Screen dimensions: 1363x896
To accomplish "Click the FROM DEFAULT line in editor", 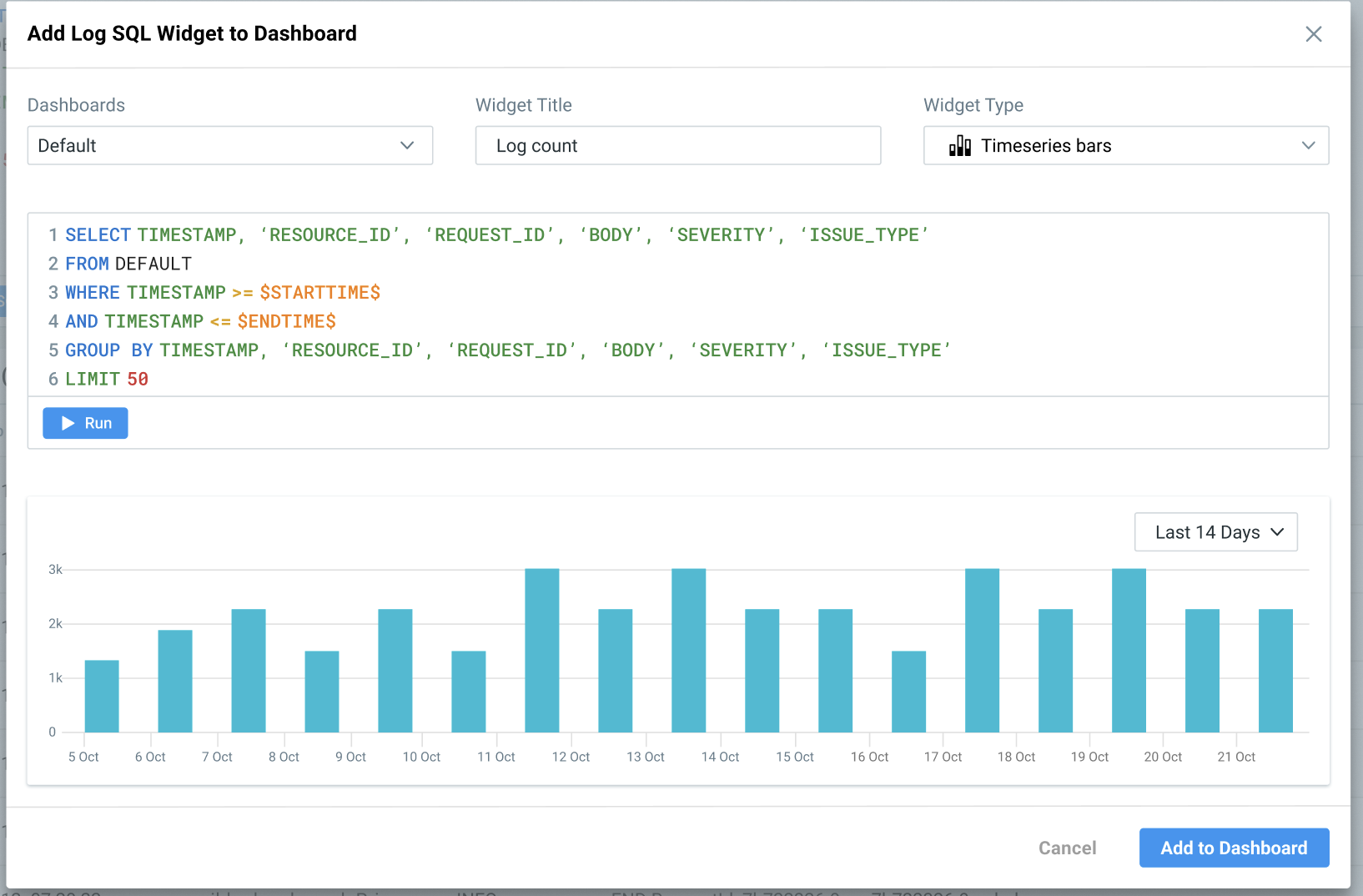I will [x=128, y=264].
